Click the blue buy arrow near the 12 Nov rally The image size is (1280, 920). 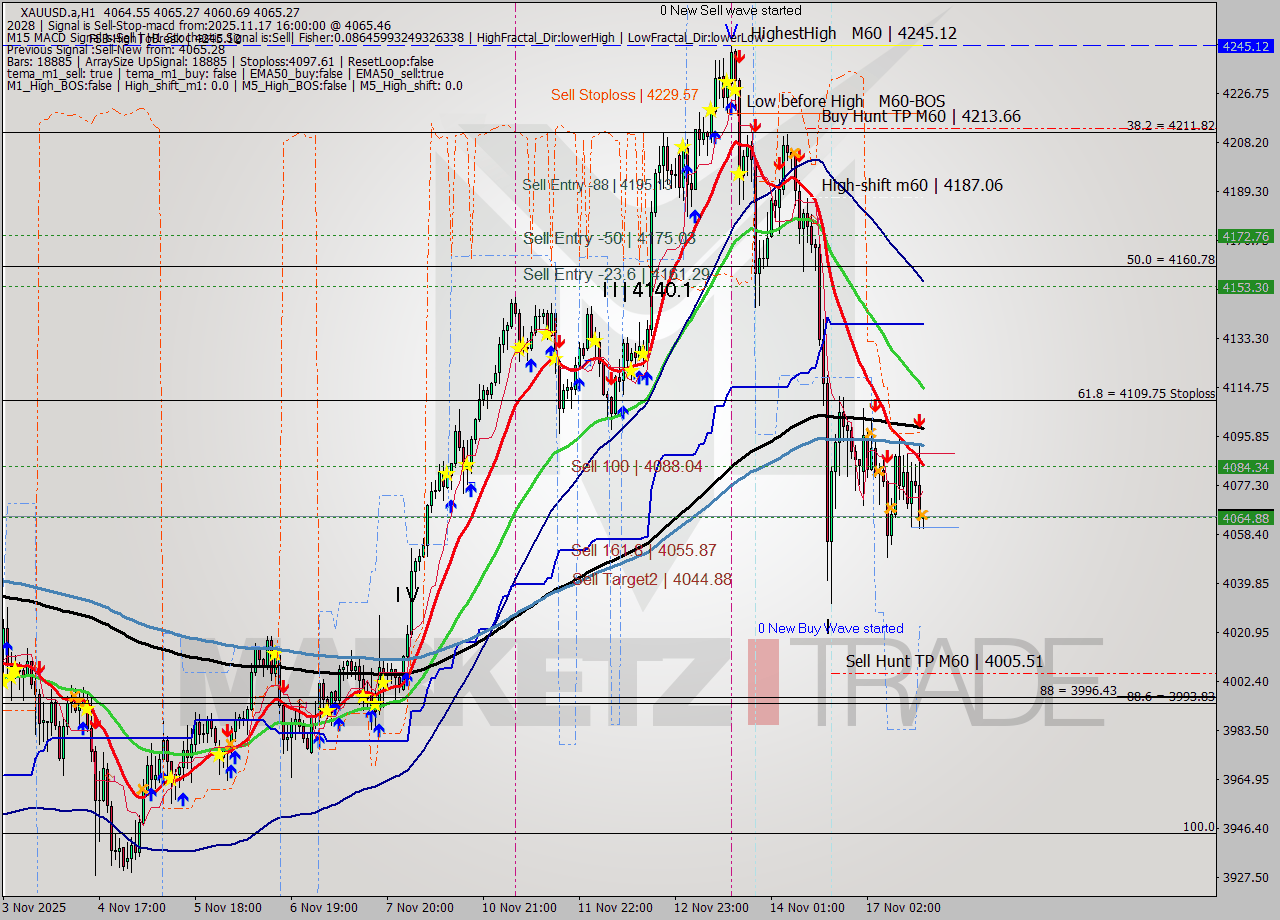point(695,215)
